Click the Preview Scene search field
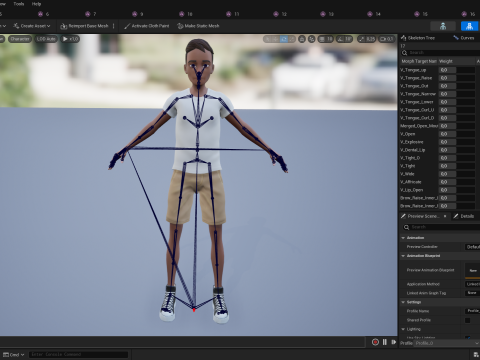 point(442,227)
